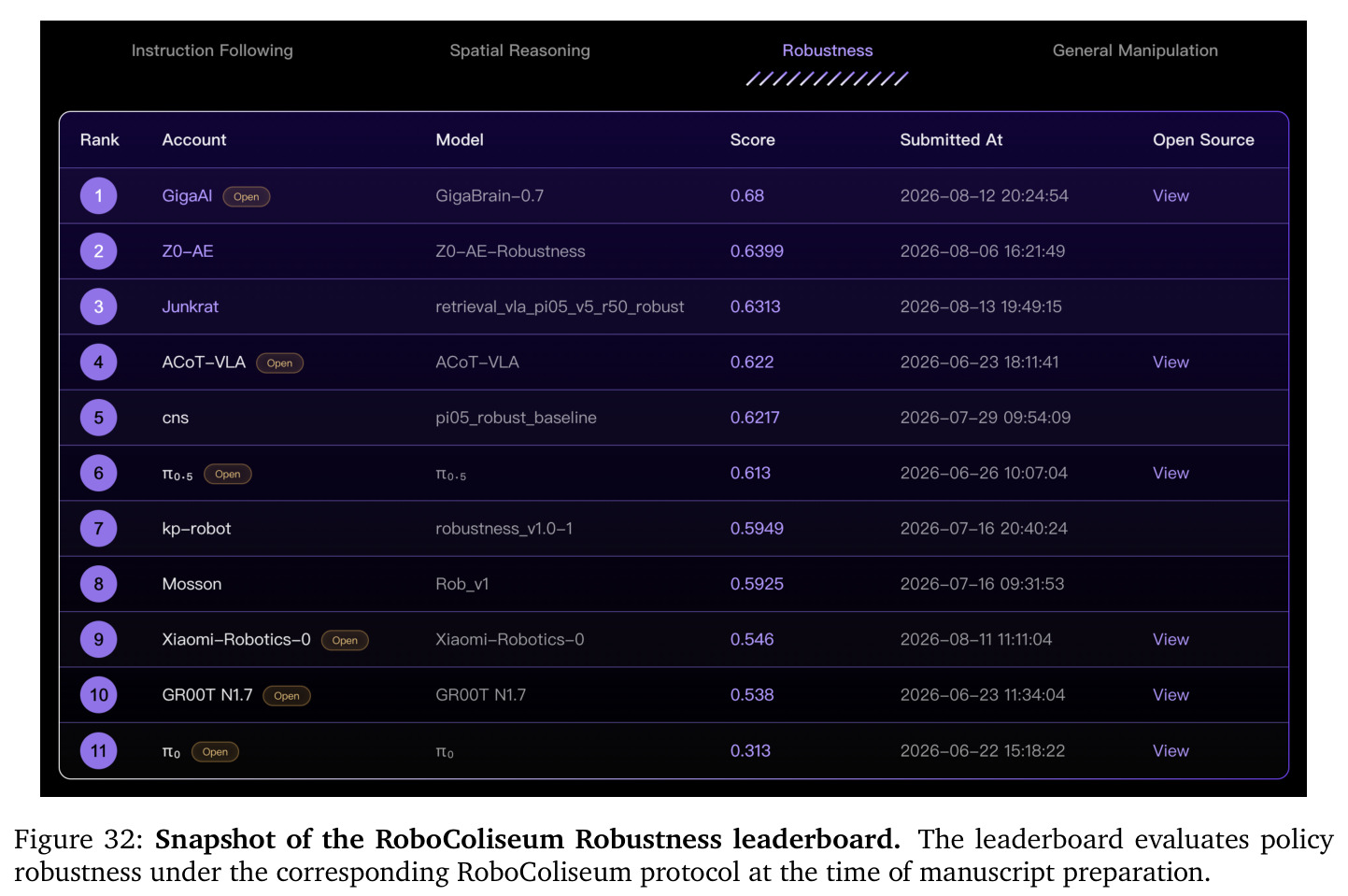The image size is (1348, 896).
Task: Click the robustness_v1.0-1 model cell
Action: [504, 529]
